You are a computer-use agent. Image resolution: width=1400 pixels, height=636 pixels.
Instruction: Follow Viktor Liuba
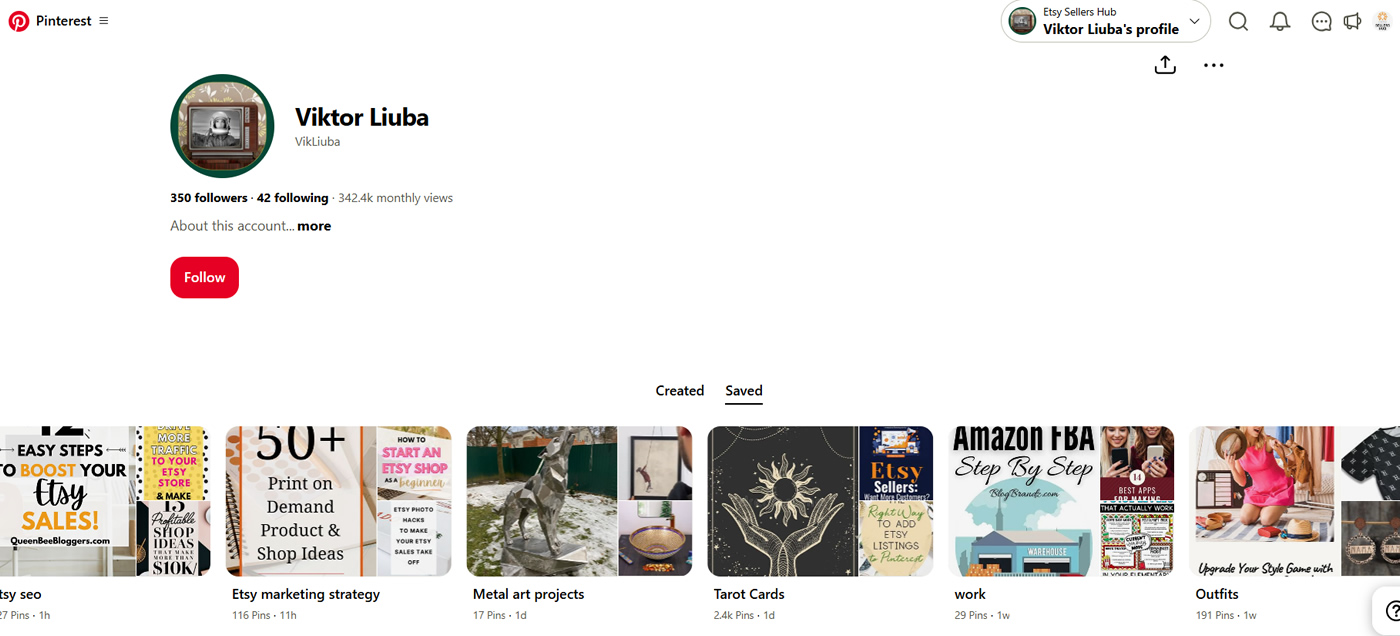(204, 277)
